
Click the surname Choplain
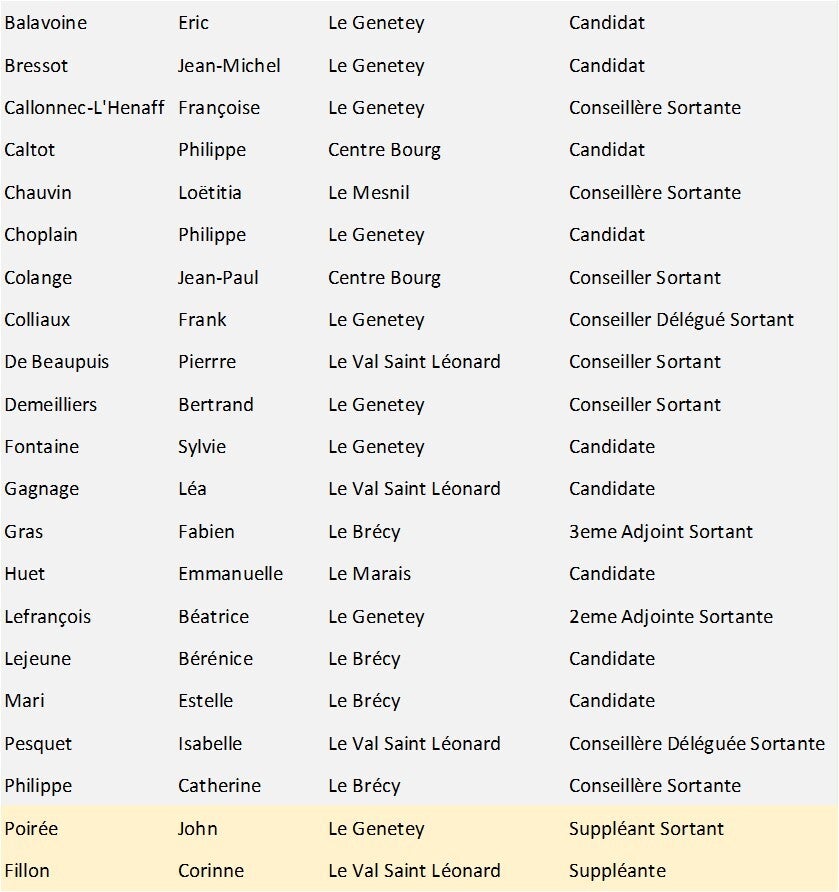(x=41, y=235)
